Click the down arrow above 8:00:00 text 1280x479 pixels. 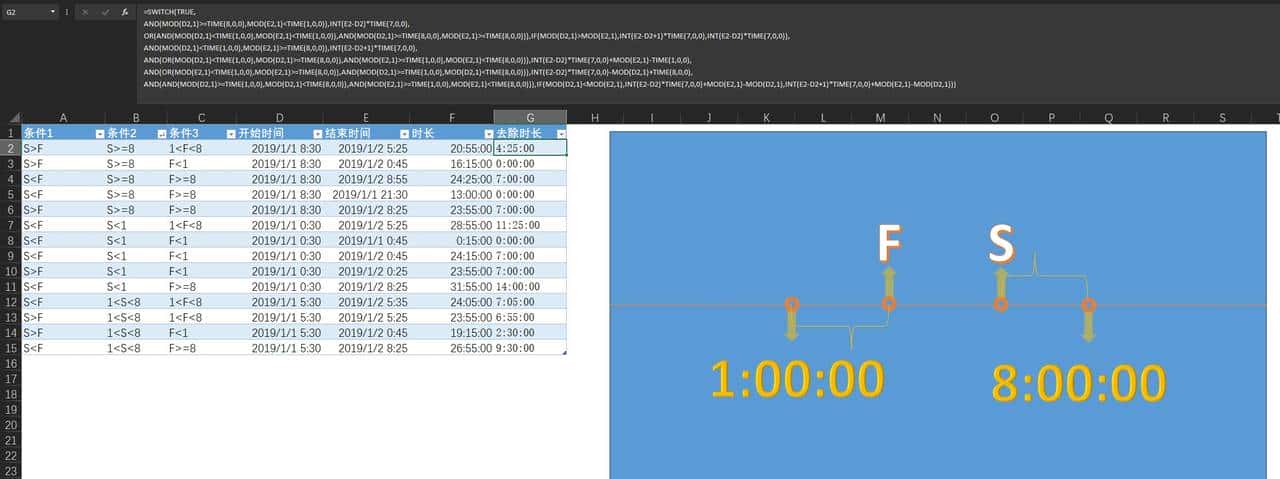(1089, 322)
